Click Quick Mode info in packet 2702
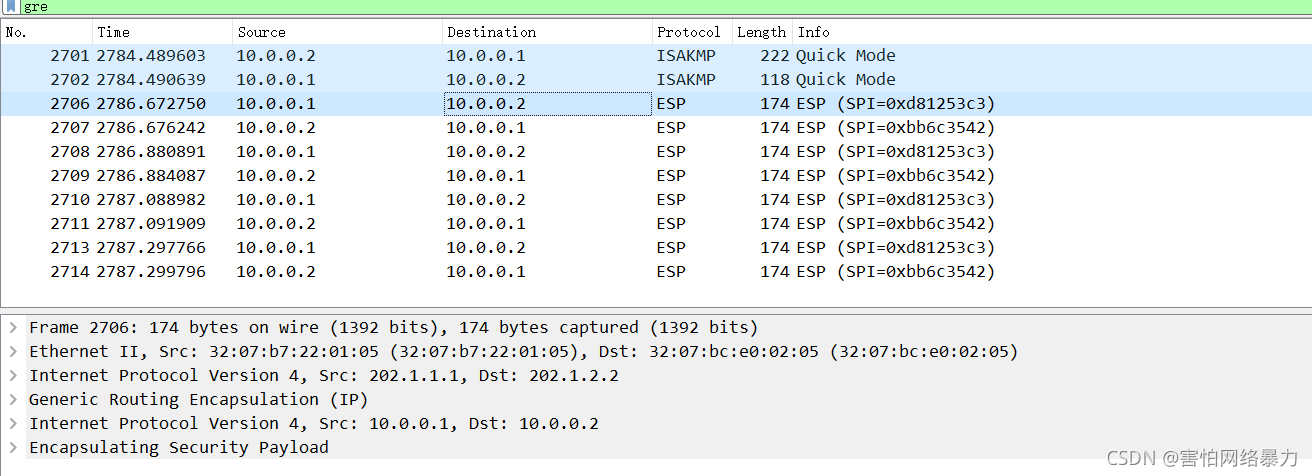This screenshot has height=476, width=1312. [846, 80]
